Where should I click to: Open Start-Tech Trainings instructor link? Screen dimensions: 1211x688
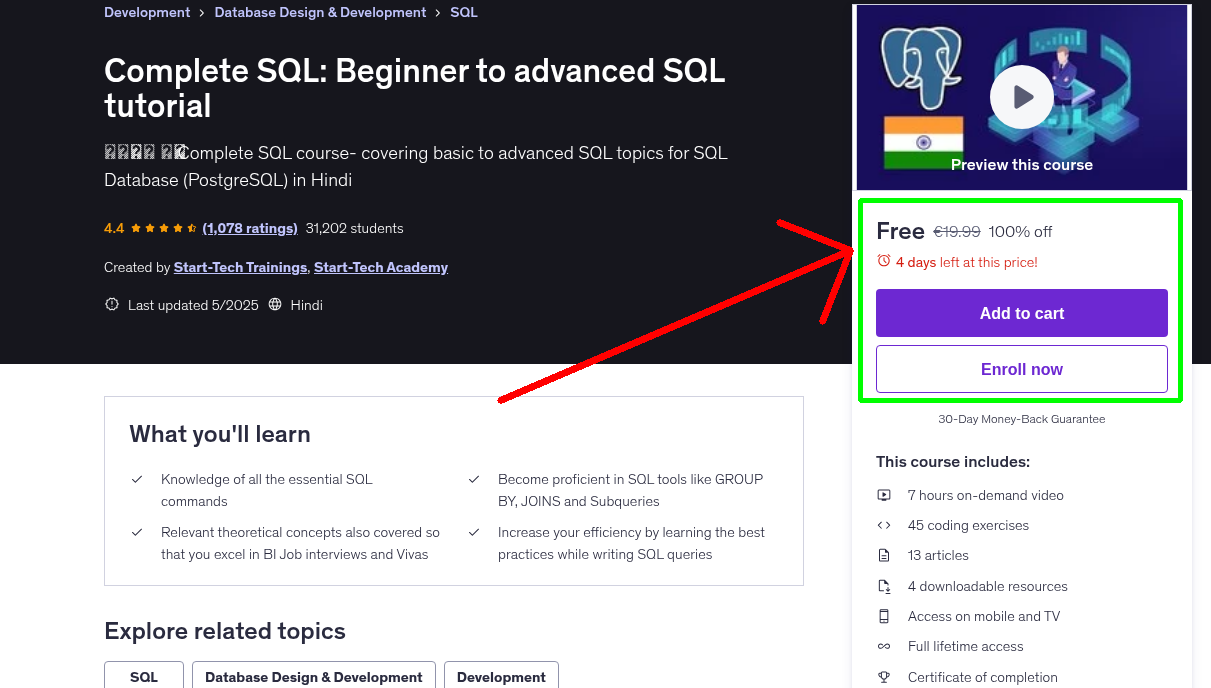point(240,267)
